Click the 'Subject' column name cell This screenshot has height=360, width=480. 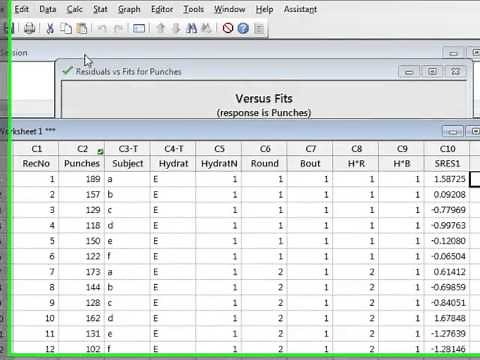point(128,164)
